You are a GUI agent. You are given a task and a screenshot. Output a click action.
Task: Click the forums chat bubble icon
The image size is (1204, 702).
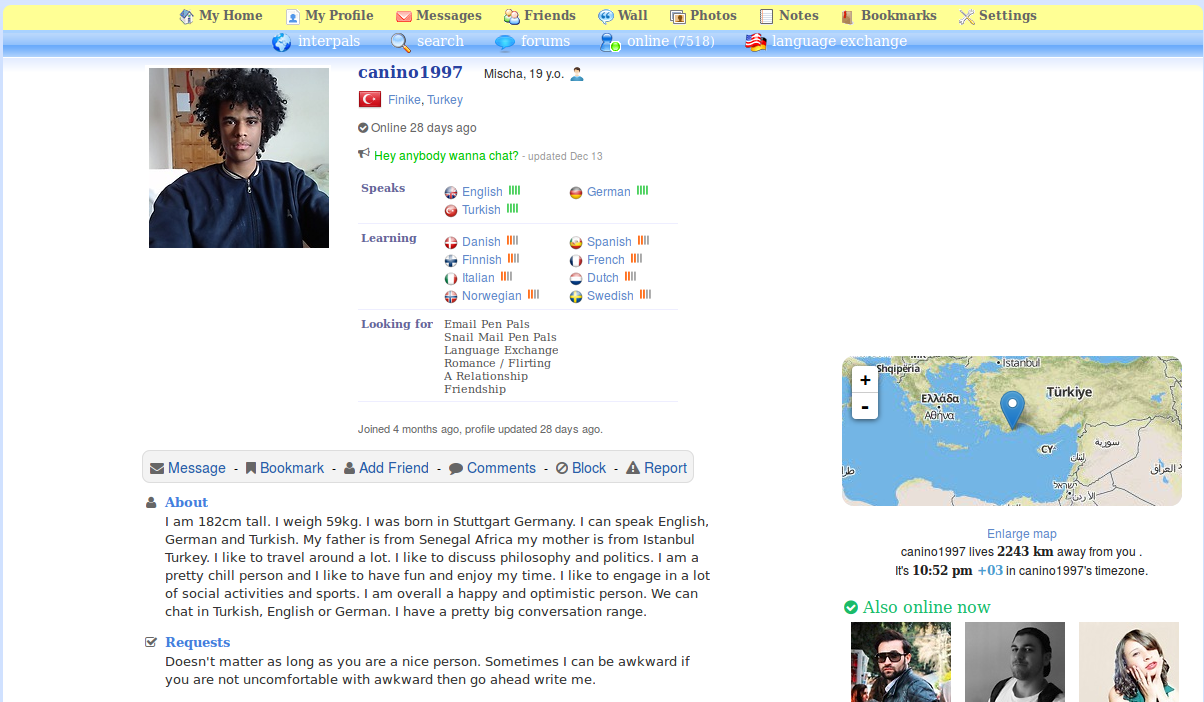(505, 42)
